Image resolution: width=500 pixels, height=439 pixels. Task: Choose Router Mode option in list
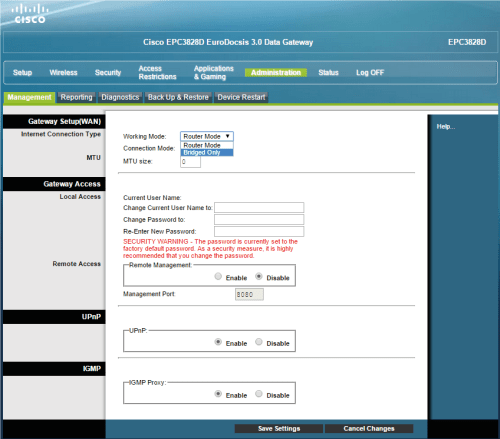207,145
